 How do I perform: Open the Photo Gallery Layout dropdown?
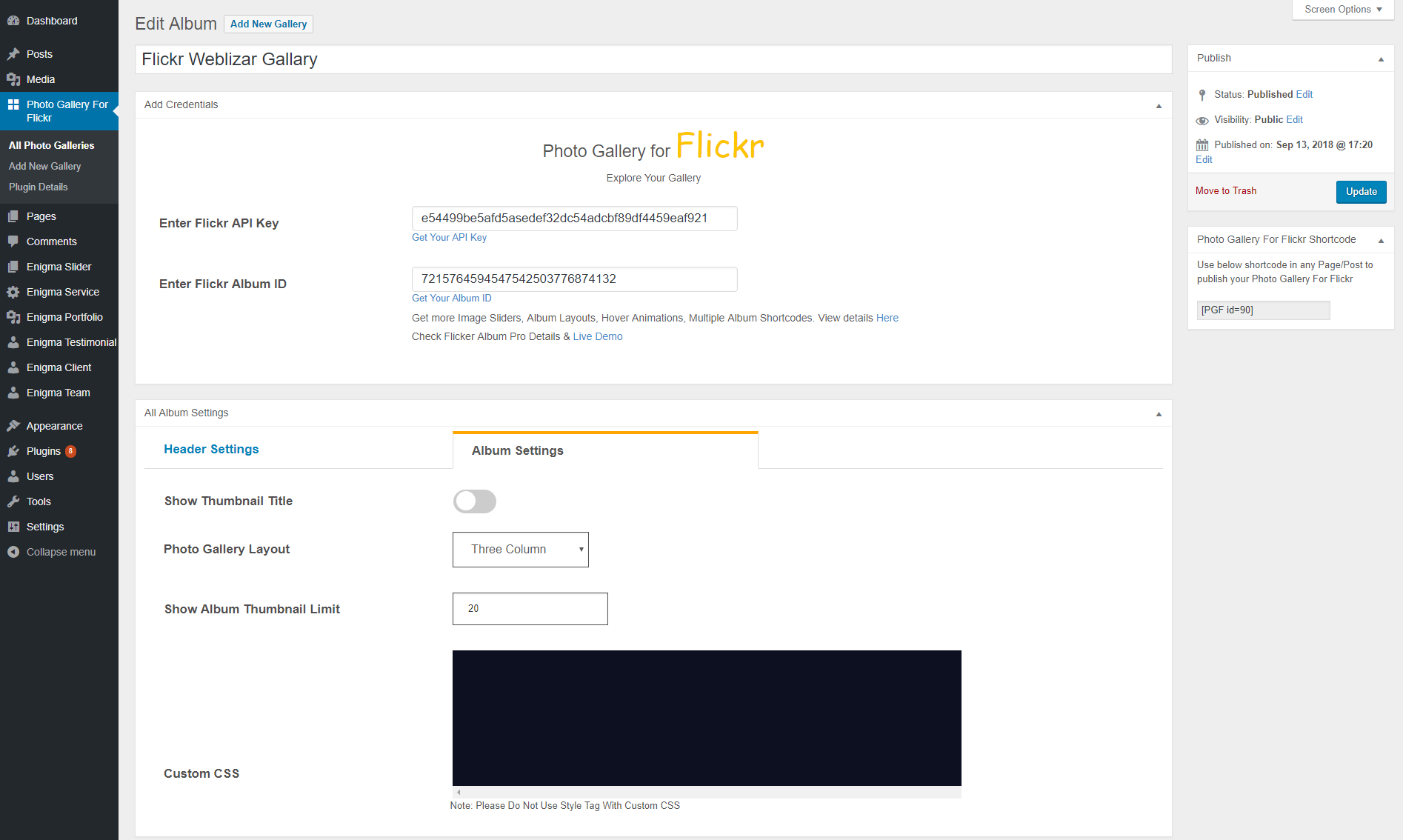tap(521, 550)
